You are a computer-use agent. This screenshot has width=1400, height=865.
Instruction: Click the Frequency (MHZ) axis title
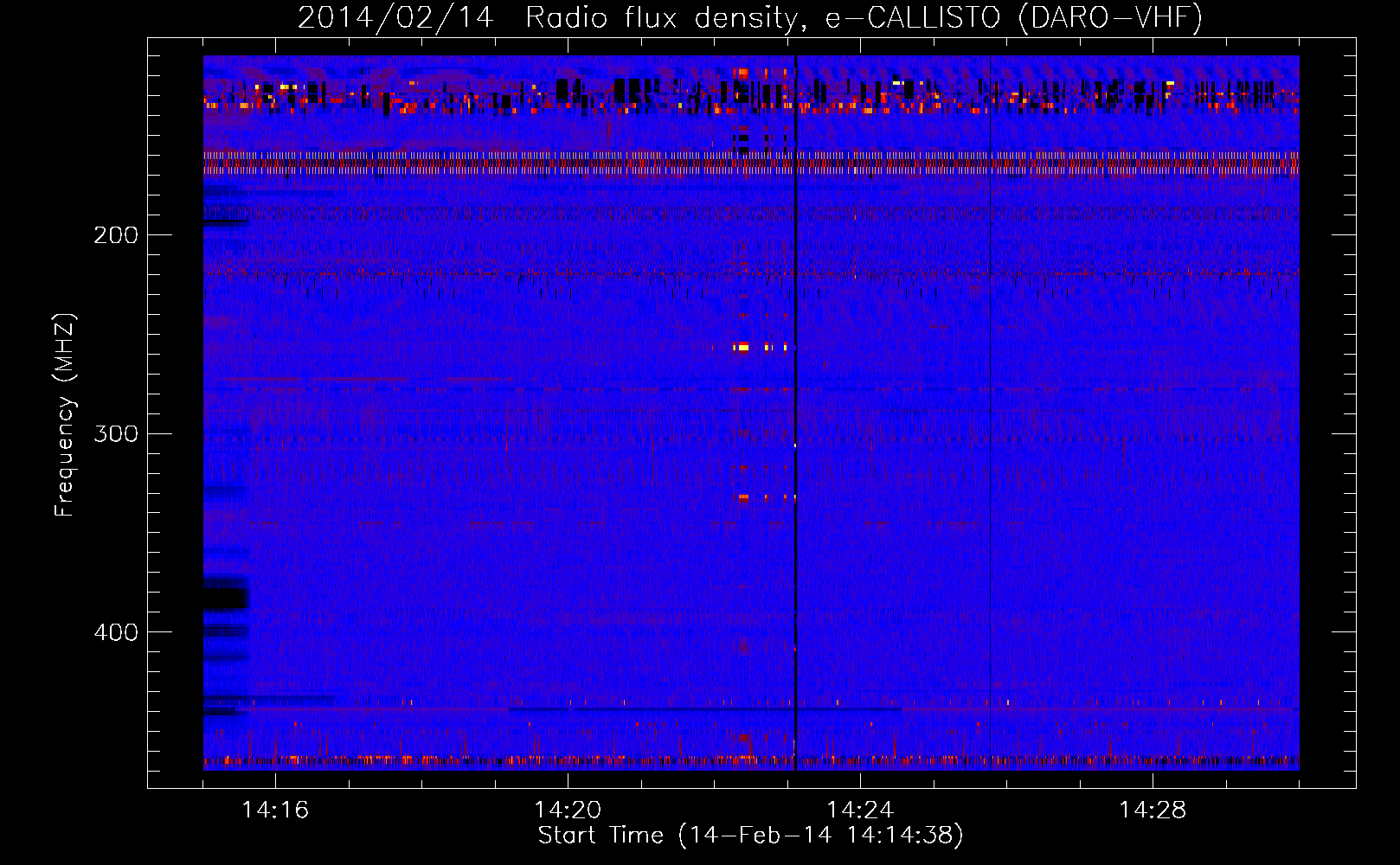[65, 414]
